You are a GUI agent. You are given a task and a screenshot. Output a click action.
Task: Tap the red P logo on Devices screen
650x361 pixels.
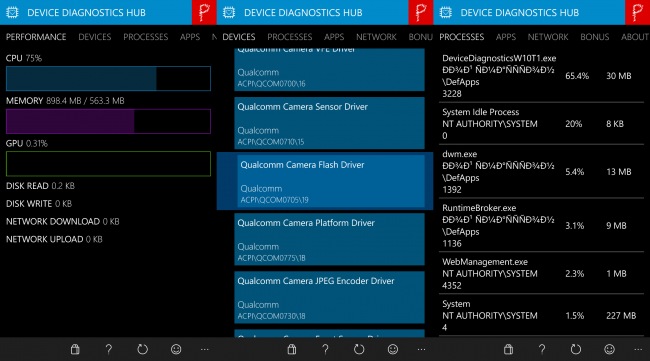[x=421, y=12]
